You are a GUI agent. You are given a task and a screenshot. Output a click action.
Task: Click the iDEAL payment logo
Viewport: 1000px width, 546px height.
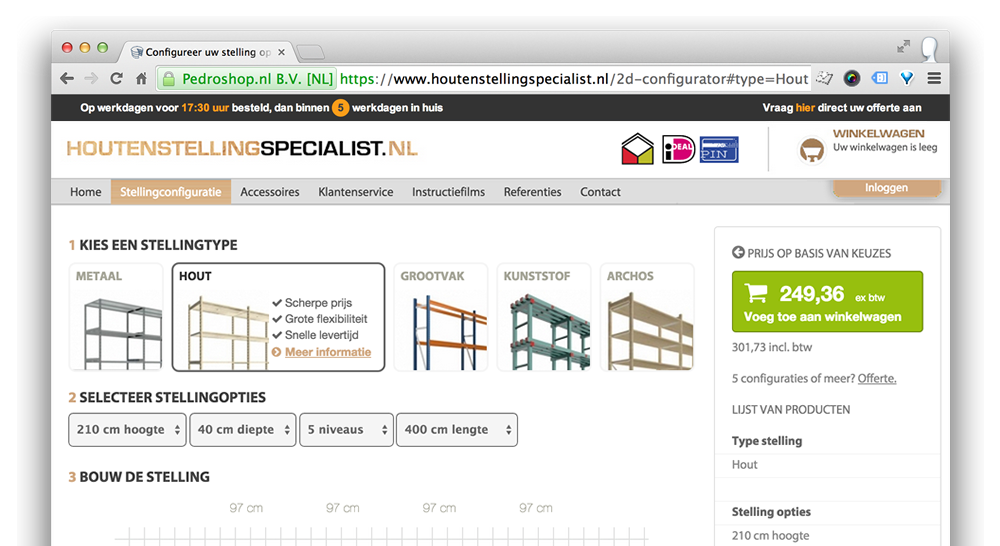678,149
